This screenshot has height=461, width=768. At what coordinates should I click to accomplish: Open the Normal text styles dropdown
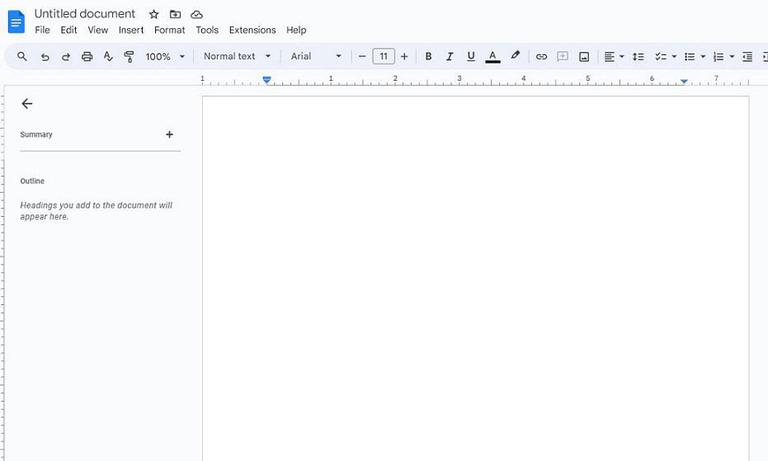coord(237,56)
